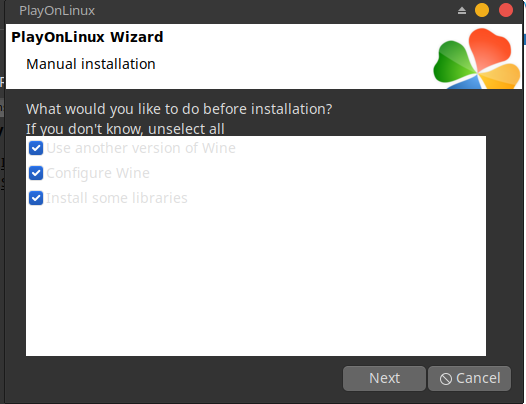Close the wizard with the red circle button
The image size is (526, 404).
click(x=506, y=10)
